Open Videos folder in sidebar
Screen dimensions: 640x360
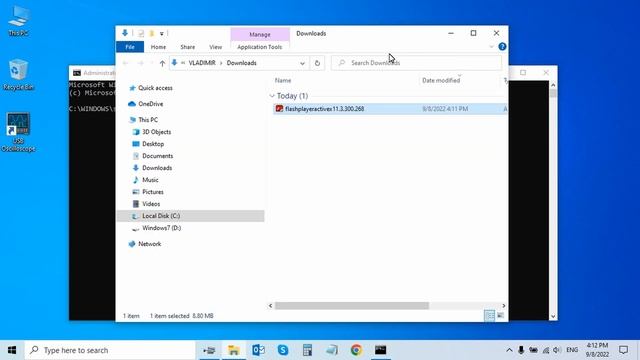tap(151, 204)
